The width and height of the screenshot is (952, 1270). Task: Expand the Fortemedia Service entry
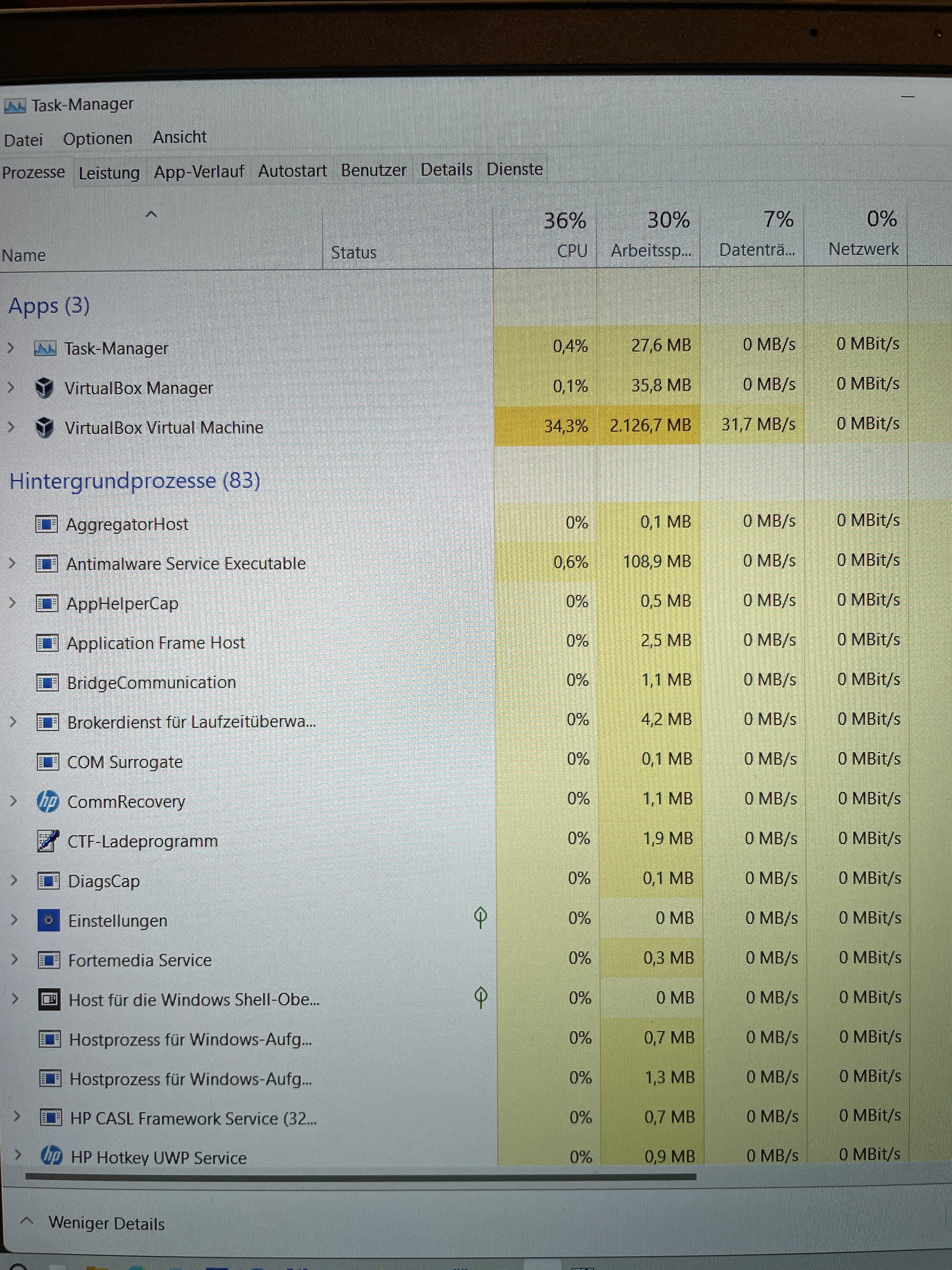[x=14, y=959]
